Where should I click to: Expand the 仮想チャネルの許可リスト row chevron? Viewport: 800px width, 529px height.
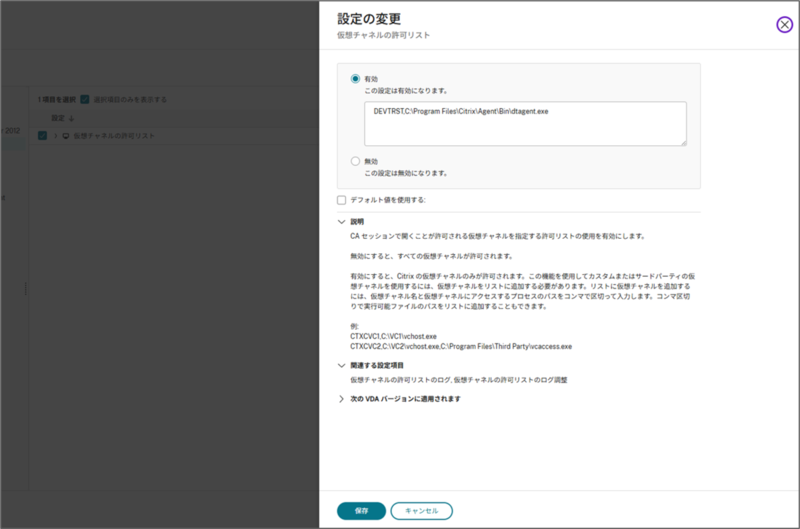56,136
